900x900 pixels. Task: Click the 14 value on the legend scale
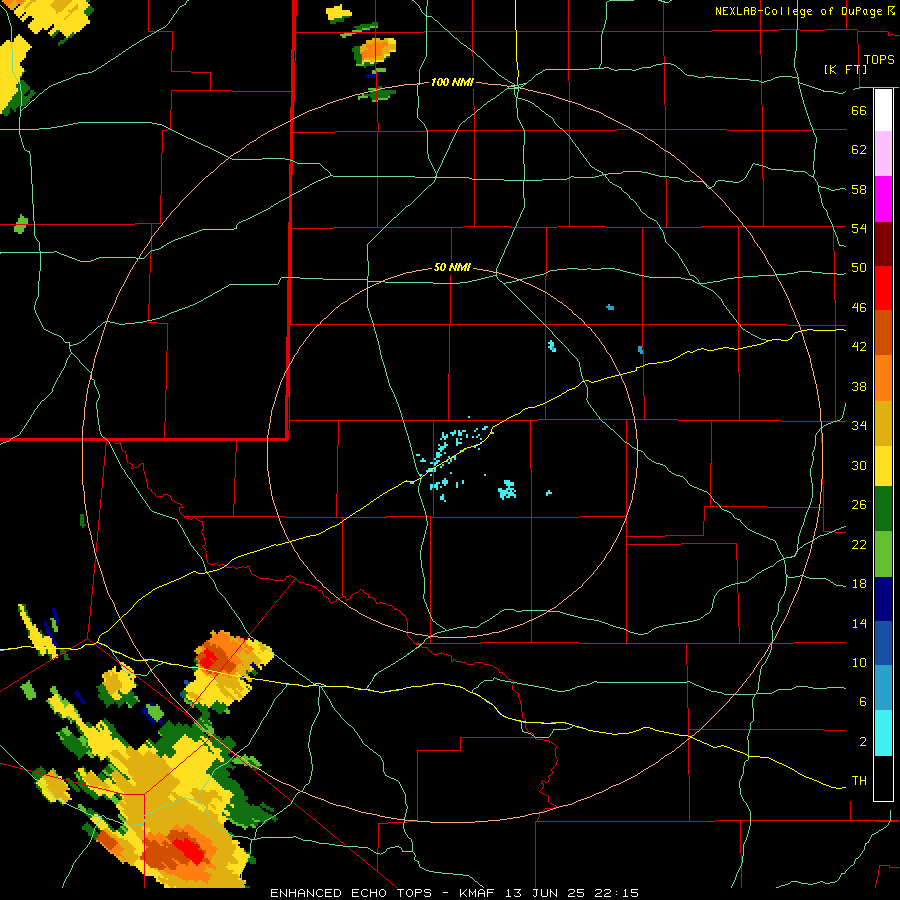(859, 623)
